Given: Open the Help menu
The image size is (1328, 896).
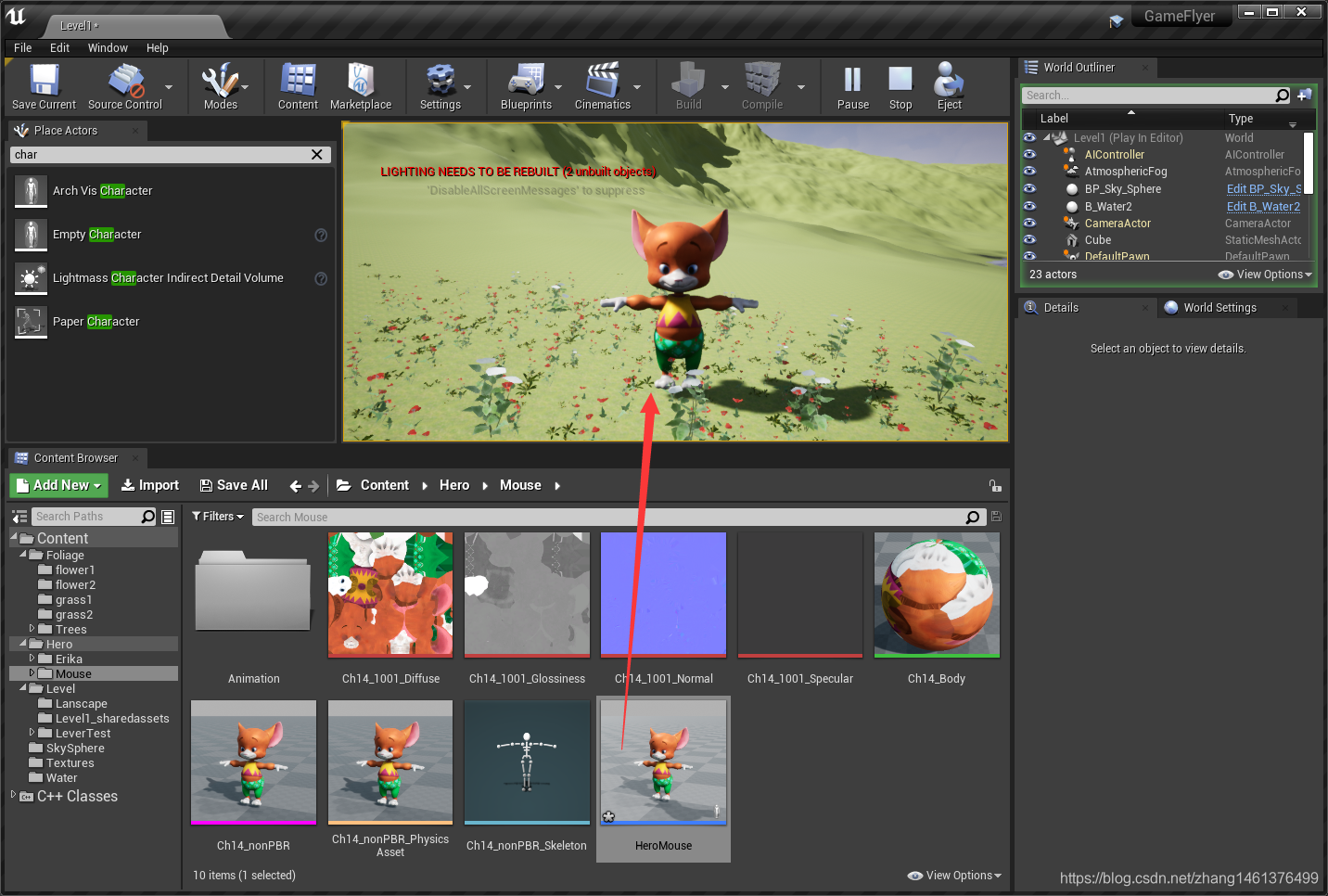Looking at the screenshot, I should coord(158,48).
